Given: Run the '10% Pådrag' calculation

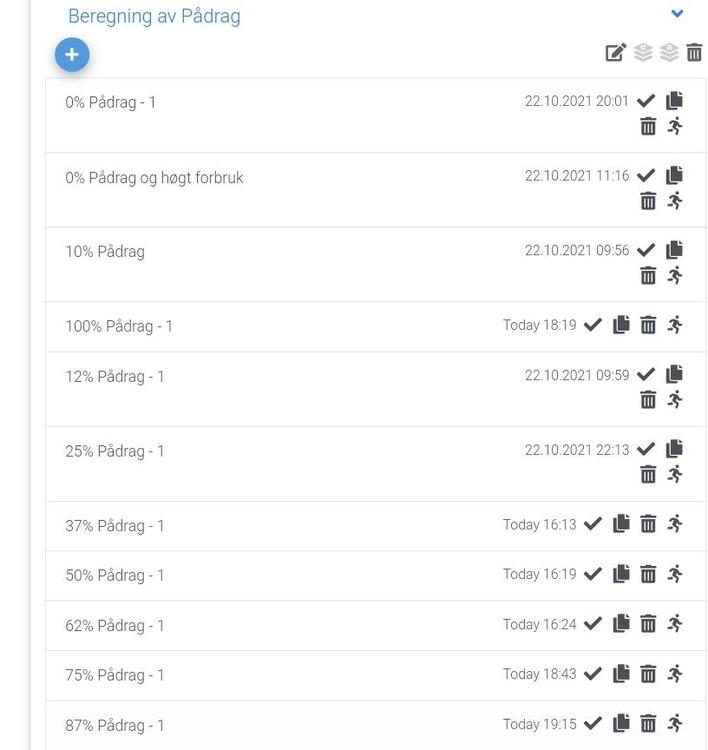Looking at the screenshot, I should (675, 275).
